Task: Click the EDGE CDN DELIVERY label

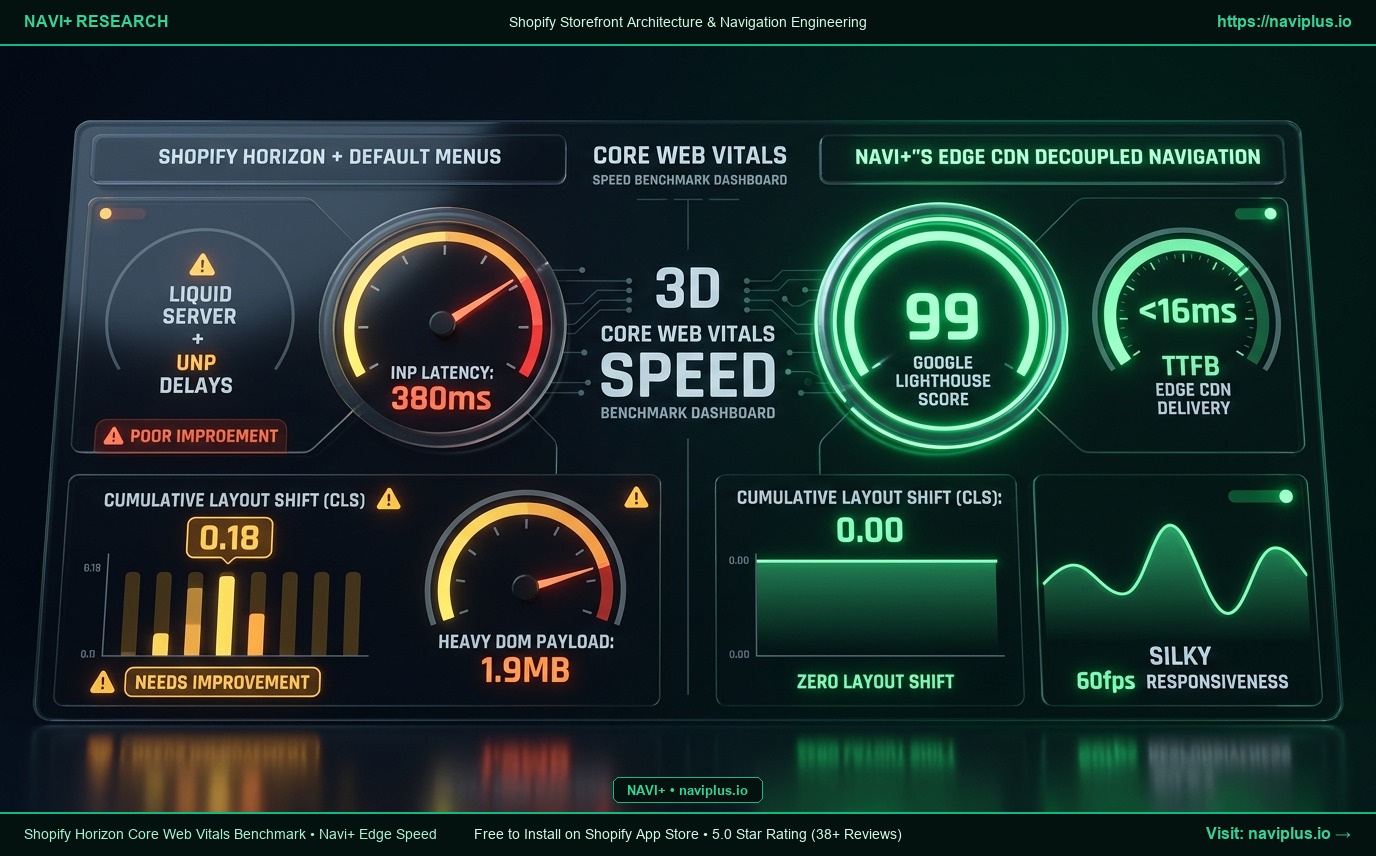Action: [x=1193, y=399]
